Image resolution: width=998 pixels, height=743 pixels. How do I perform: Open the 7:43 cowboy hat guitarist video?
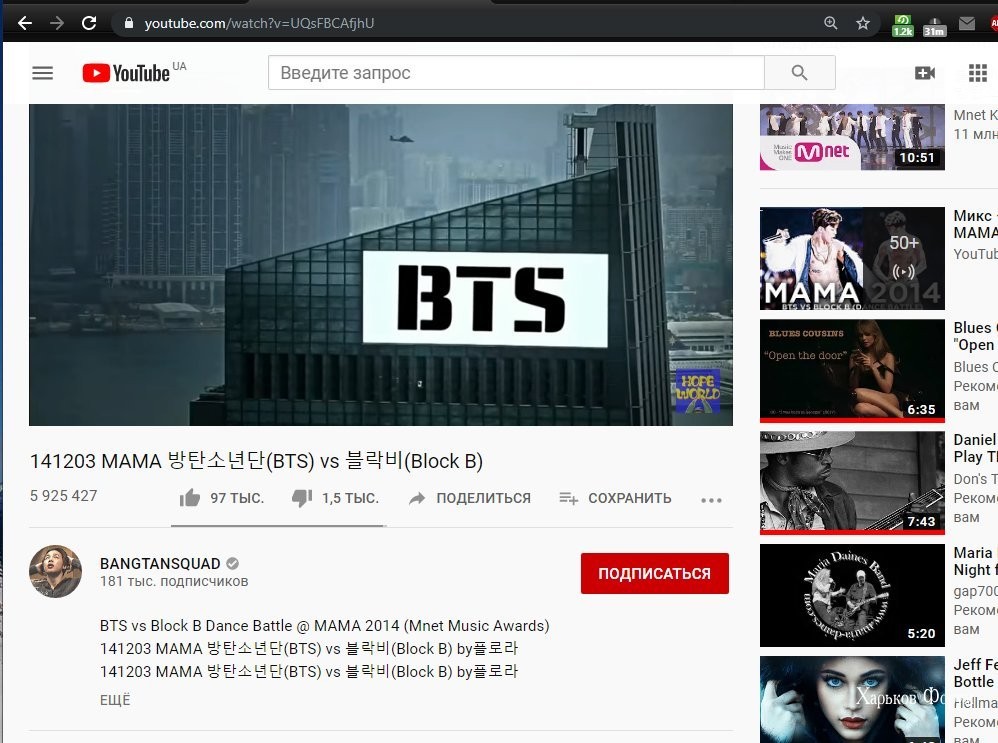click(852, 483)
